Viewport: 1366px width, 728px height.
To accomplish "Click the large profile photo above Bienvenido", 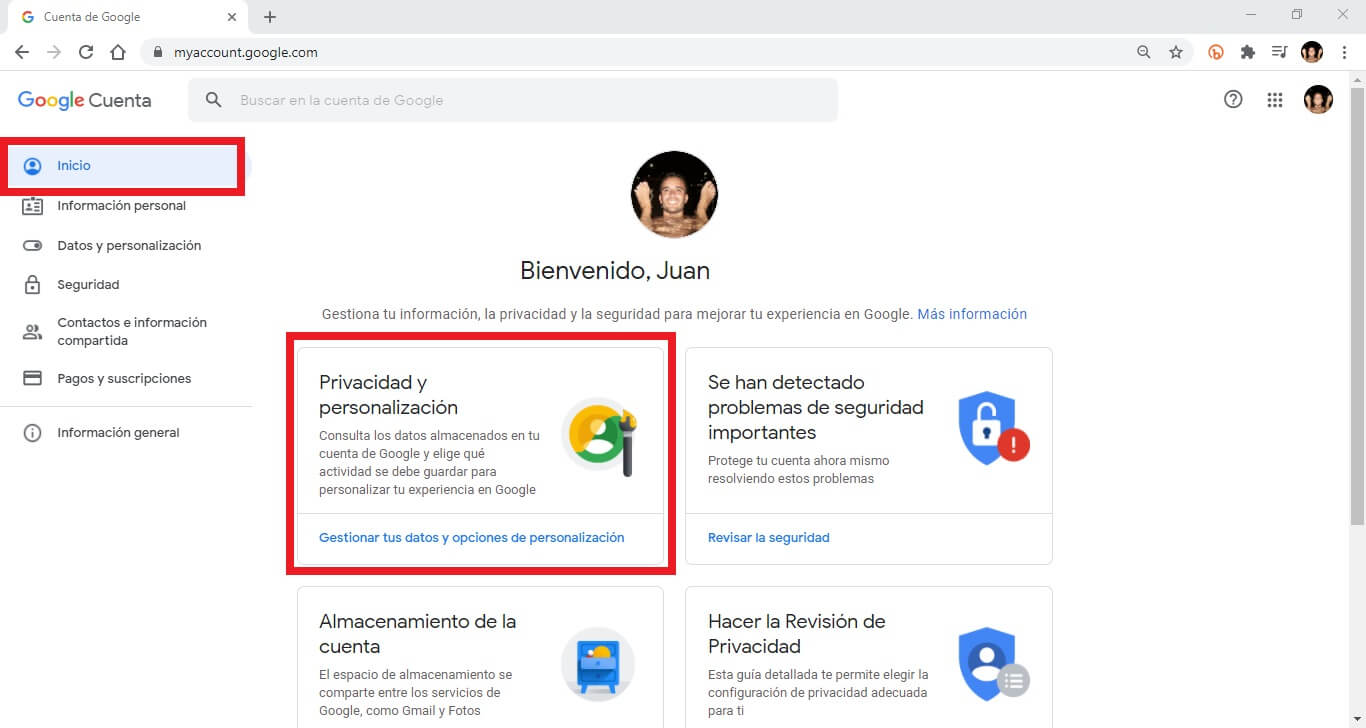I will point(674,195).
